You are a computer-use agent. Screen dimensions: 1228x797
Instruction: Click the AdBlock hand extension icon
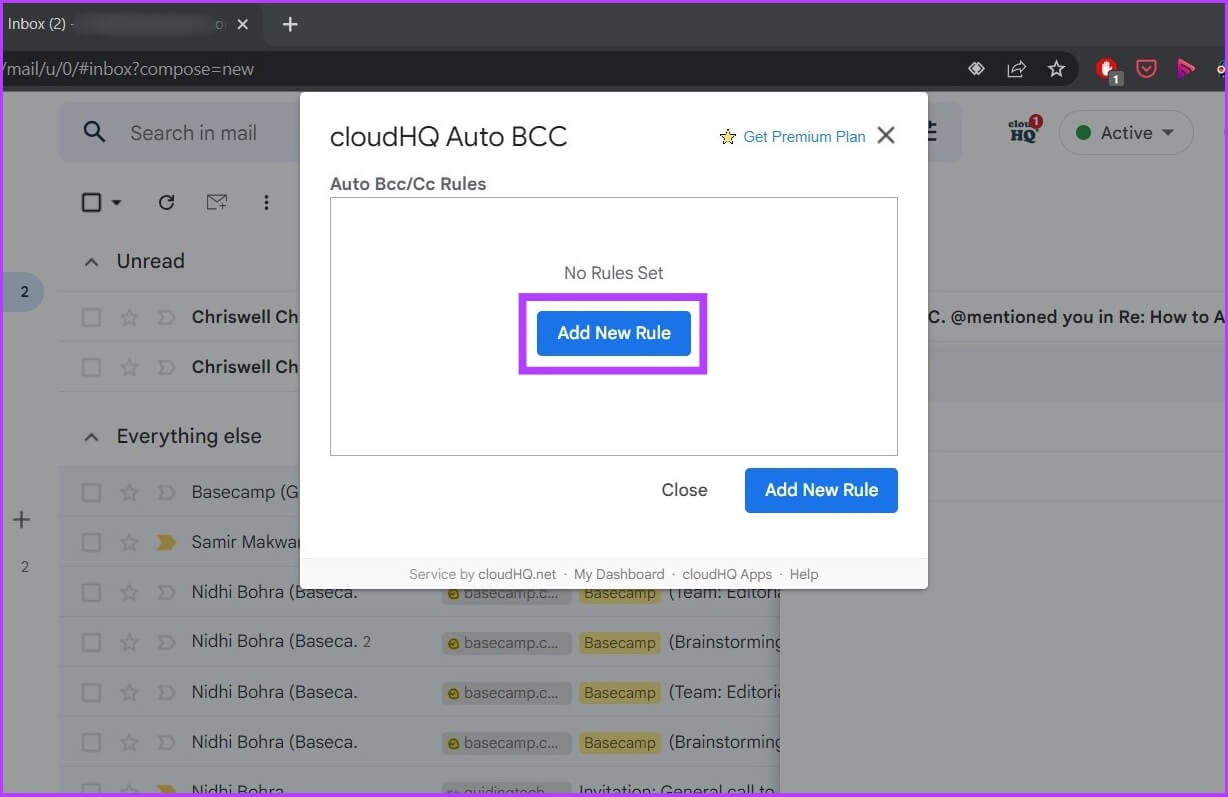coord(1108,69)
